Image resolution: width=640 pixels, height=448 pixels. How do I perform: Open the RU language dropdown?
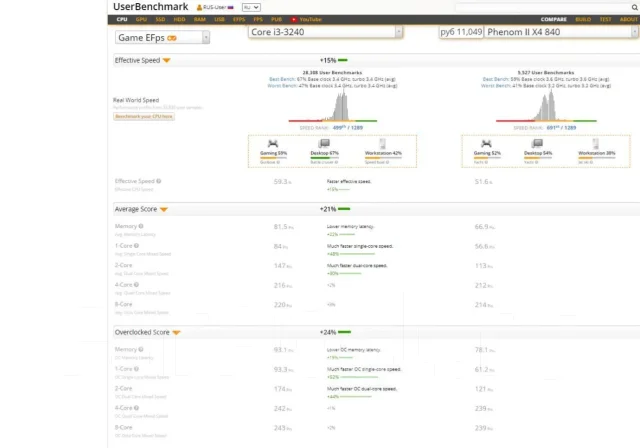251,7
